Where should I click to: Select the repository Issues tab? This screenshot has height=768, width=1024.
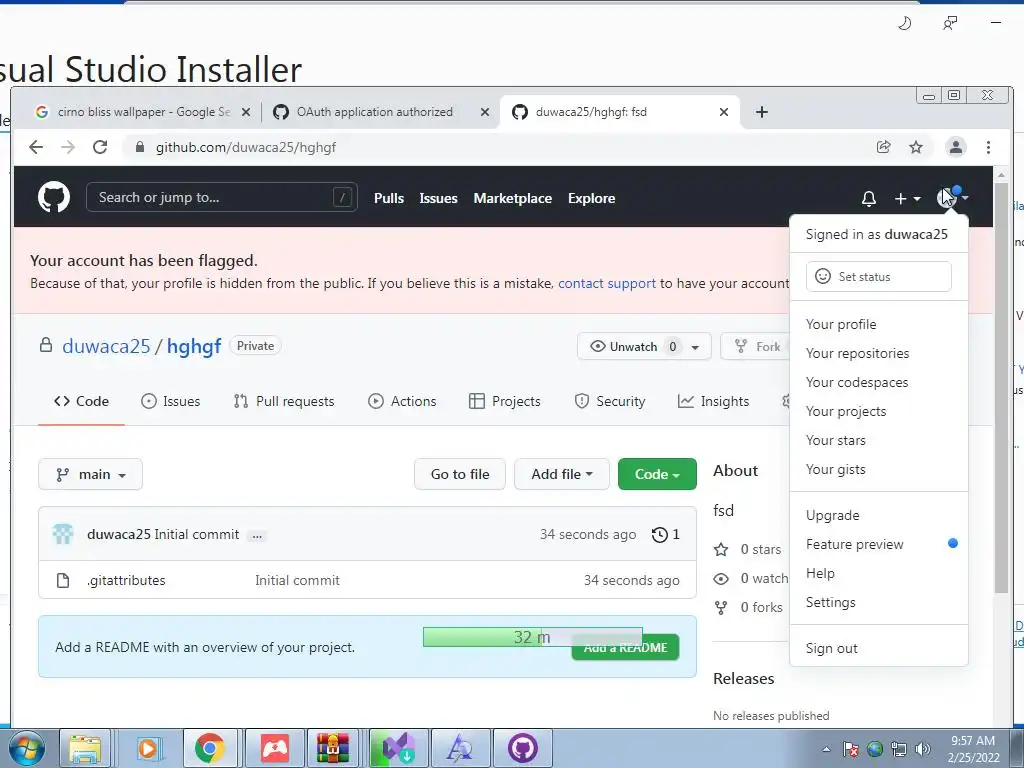point(170,402)
